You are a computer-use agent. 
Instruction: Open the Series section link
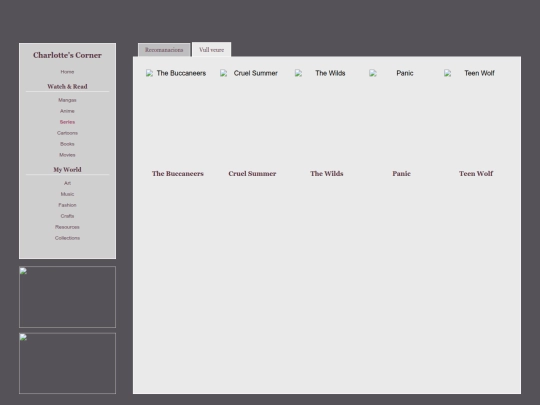[67, 122]
